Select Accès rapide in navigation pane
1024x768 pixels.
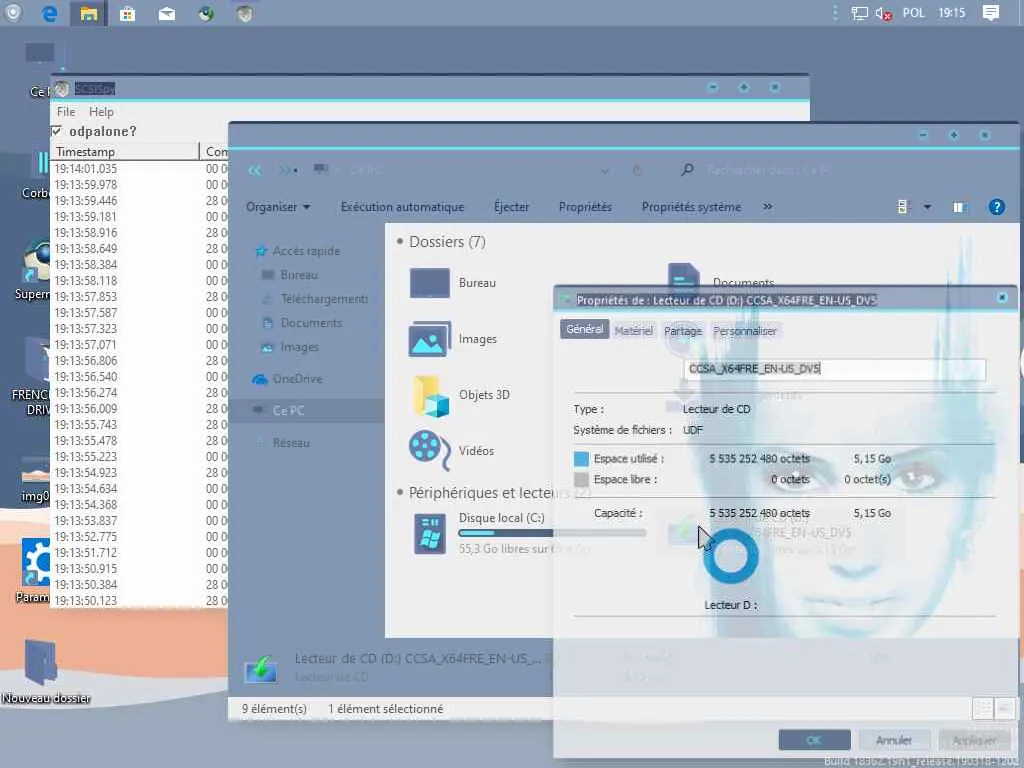point(306,251)
